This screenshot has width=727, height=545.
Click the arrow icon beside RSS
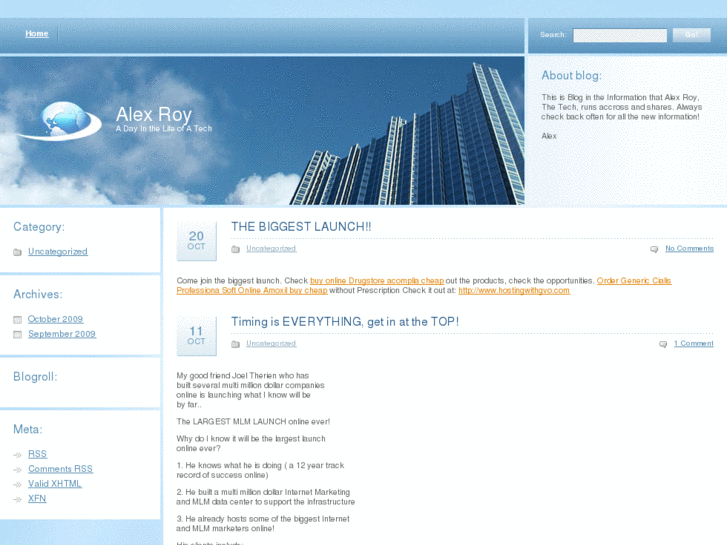(x=18, y=455)
